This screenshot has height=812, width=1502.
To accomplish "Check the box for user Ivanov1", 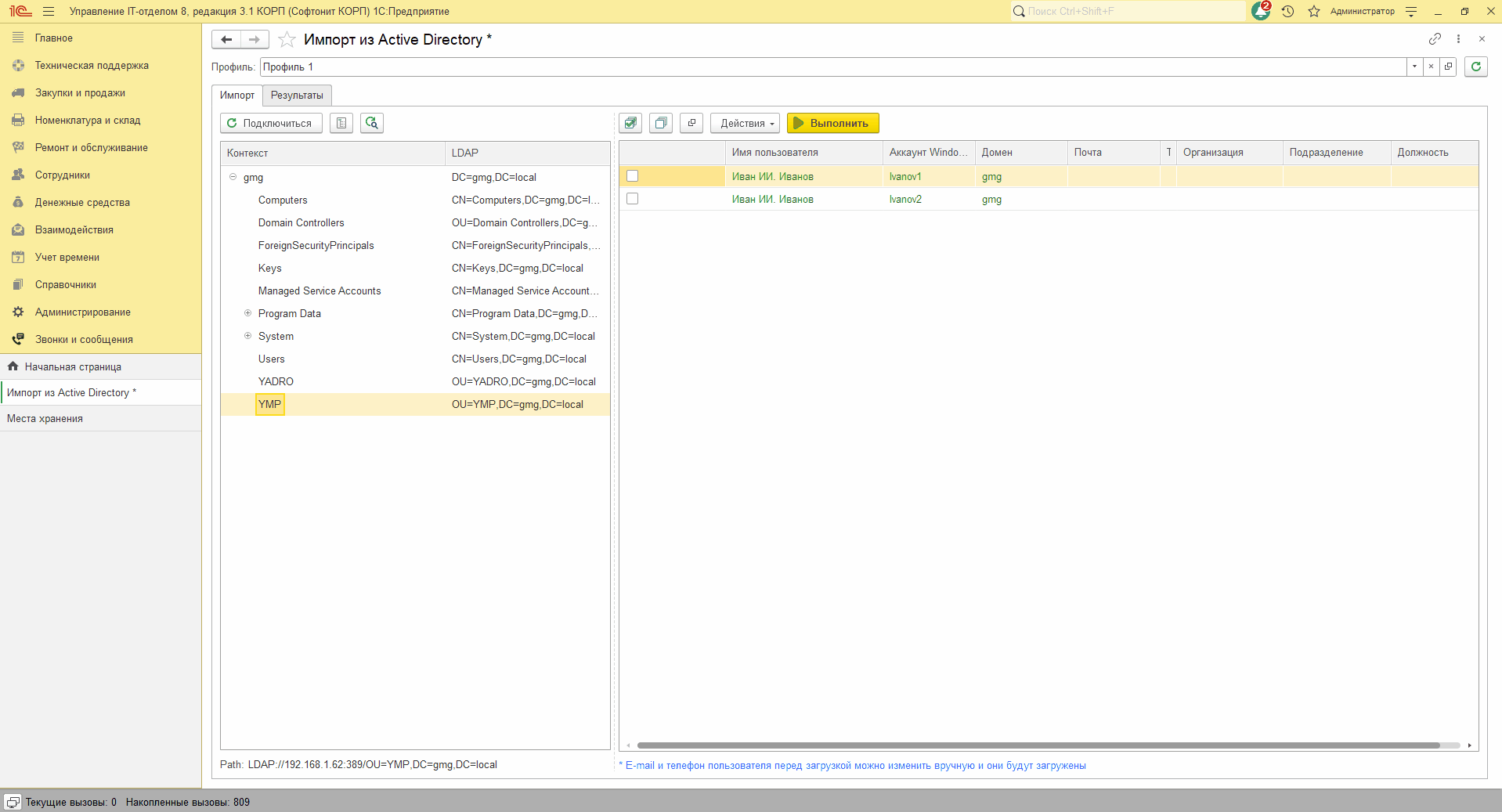I will [633, 176].
